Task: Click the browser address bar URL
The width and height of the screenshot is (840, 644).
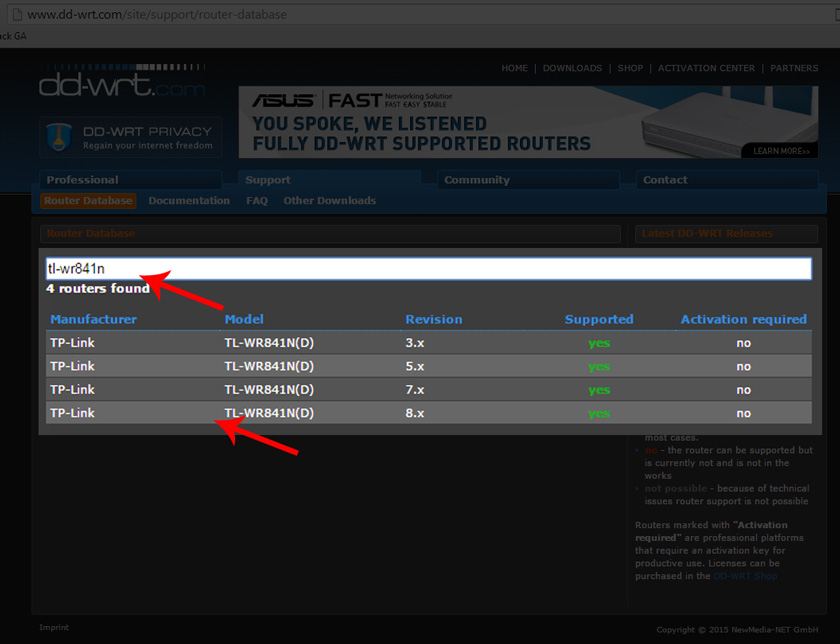Action: 157,14
